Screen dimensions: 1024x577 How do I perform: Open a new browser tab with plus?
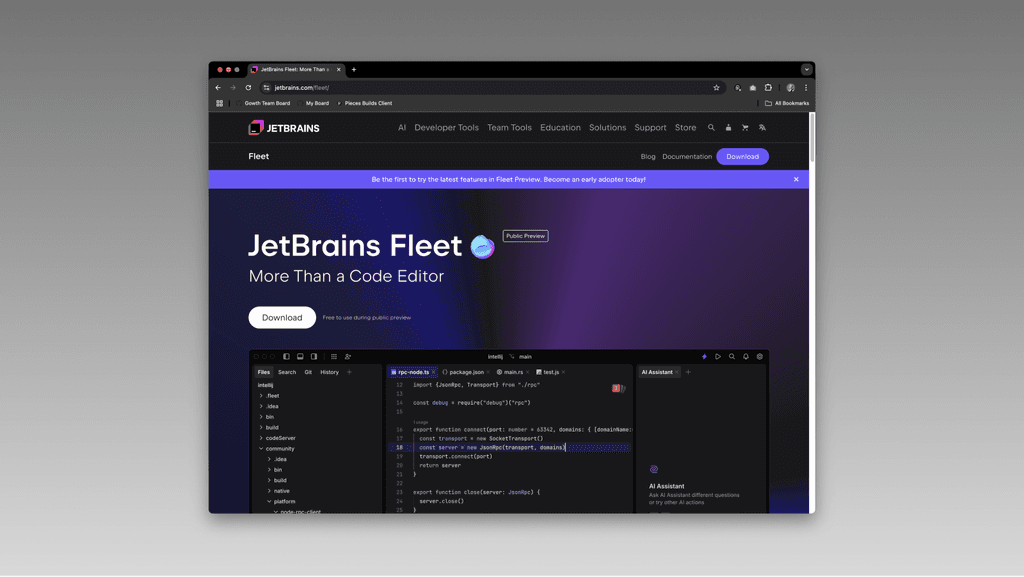click(354, 69)
